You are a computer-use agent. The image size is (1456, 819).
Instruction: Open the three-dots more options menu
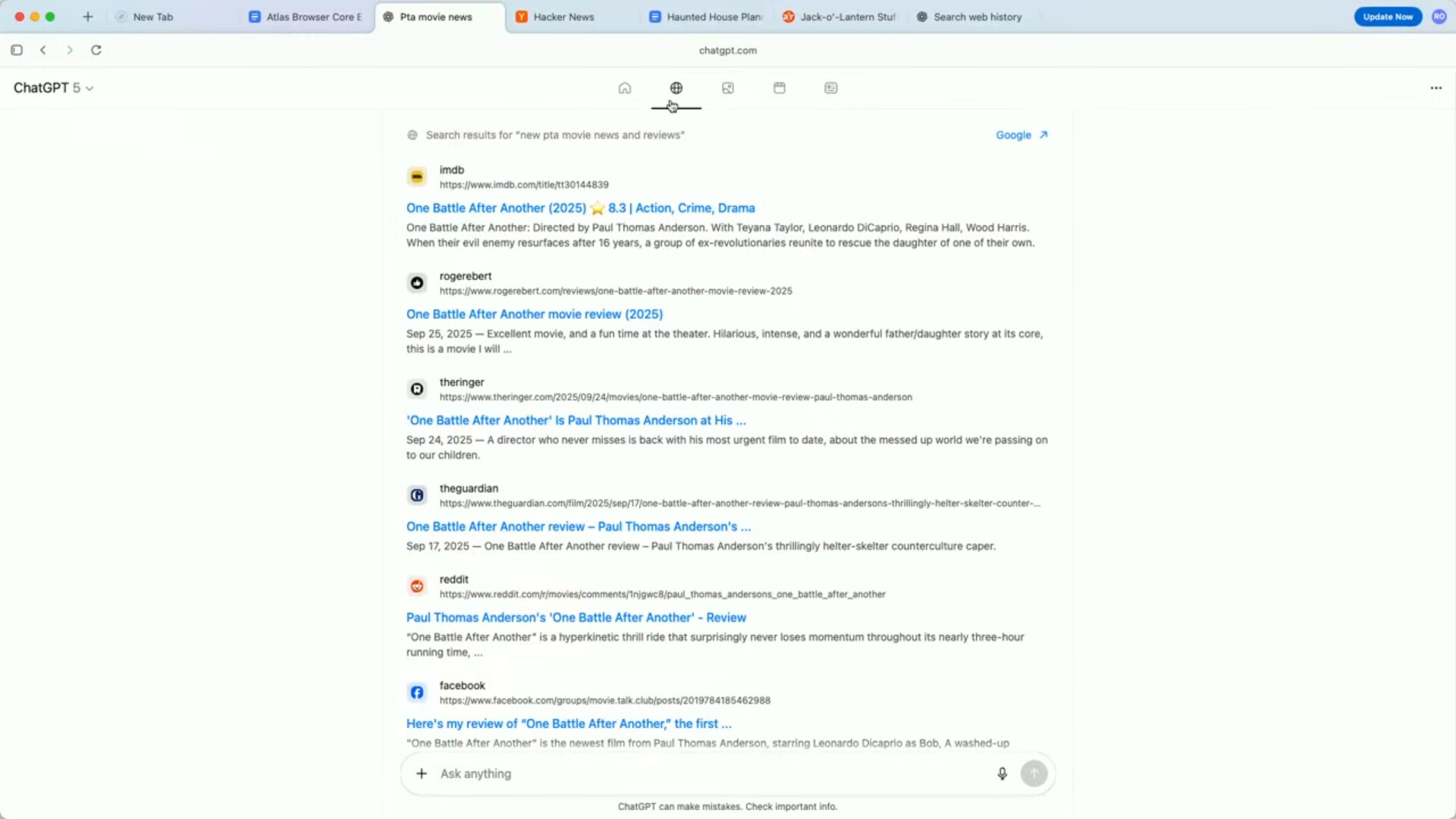(x=1436, y=88)
